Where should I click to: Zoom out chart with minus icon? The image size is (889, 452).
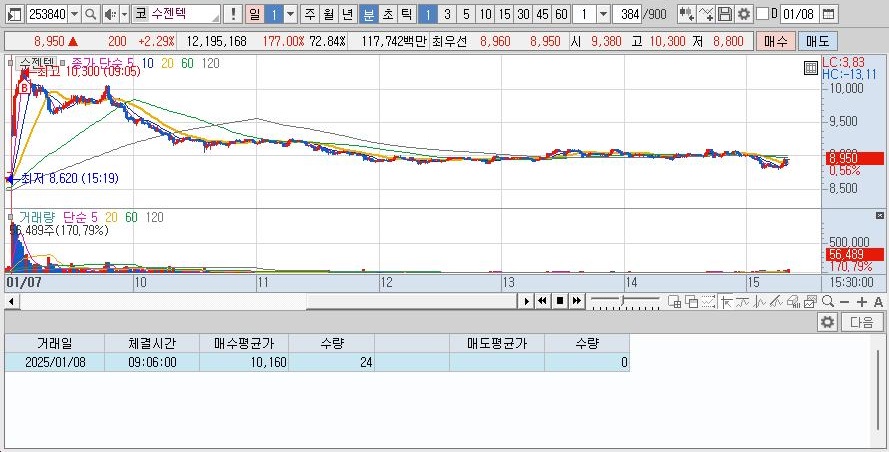click(844, 302)
